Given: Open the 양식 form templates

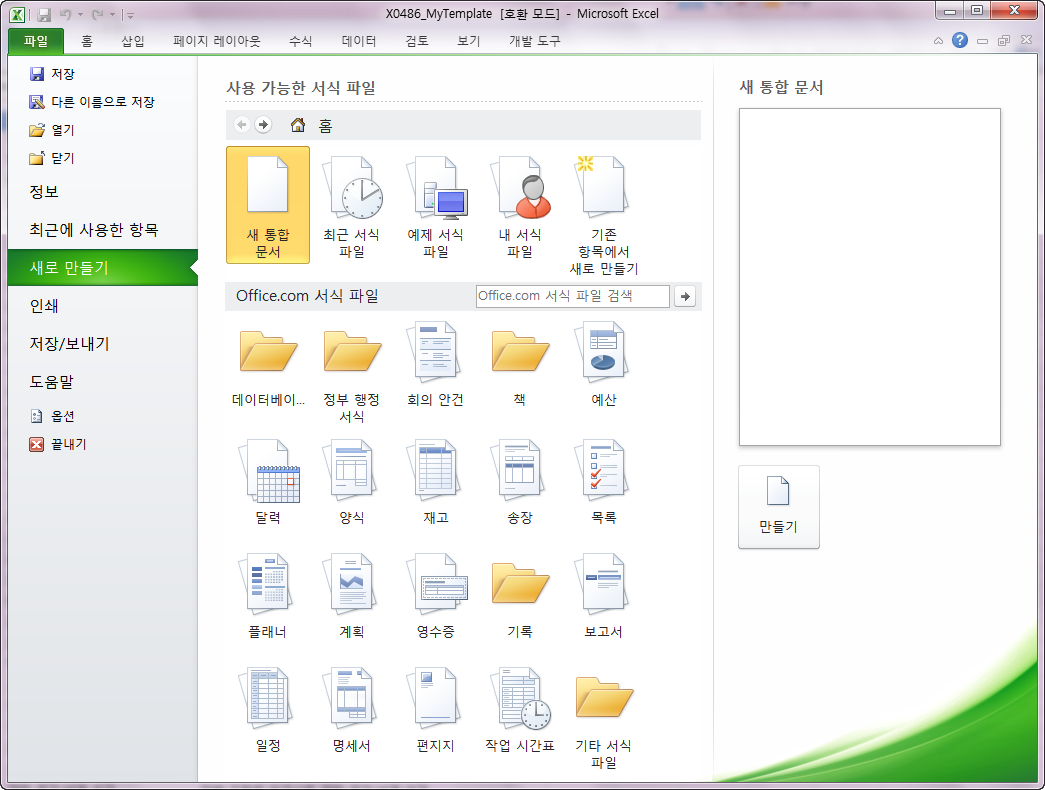Looking at the screenshot, I should coord(352,481).
